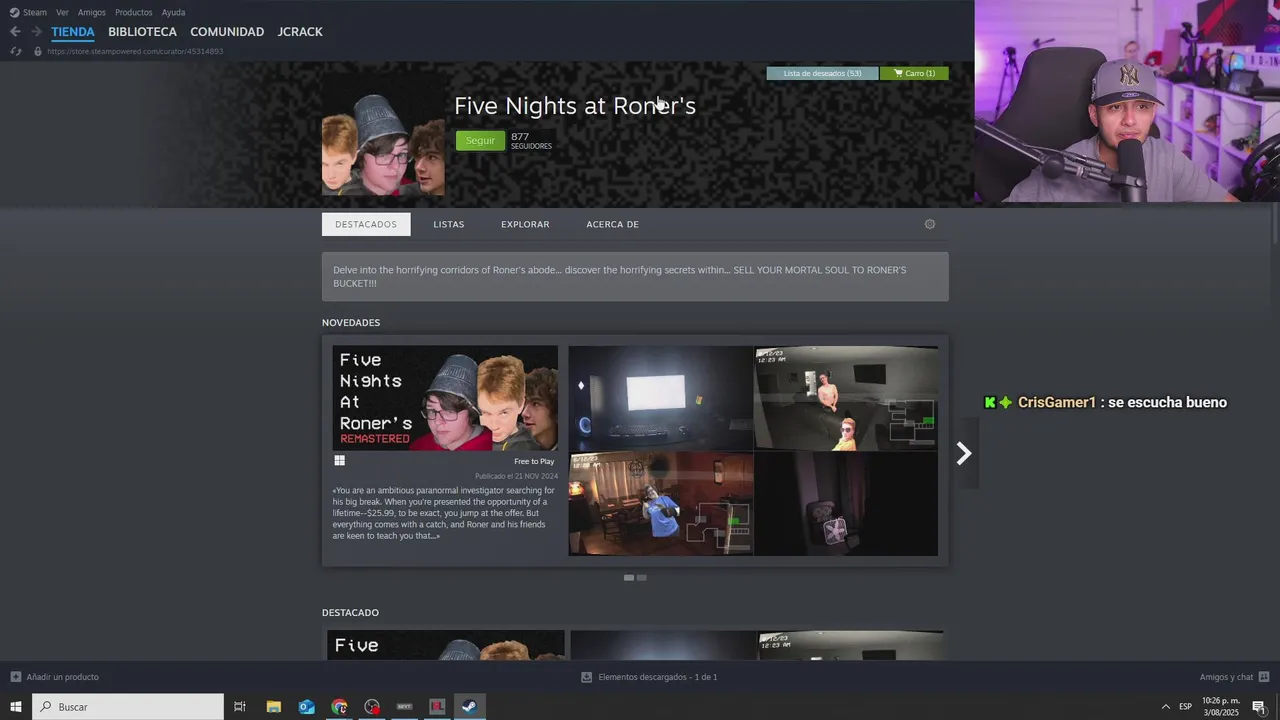Reload the store page
The height and width of the screenshot is (720, 1280).
coord(15,51)
